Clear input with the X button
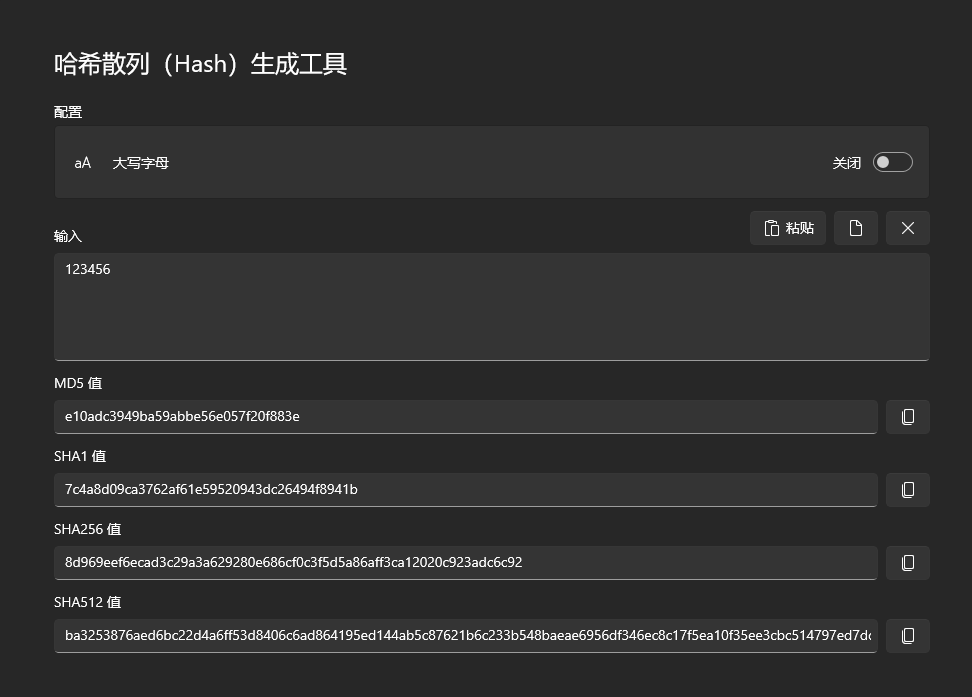972x697 pixels. tap(908, 228)
